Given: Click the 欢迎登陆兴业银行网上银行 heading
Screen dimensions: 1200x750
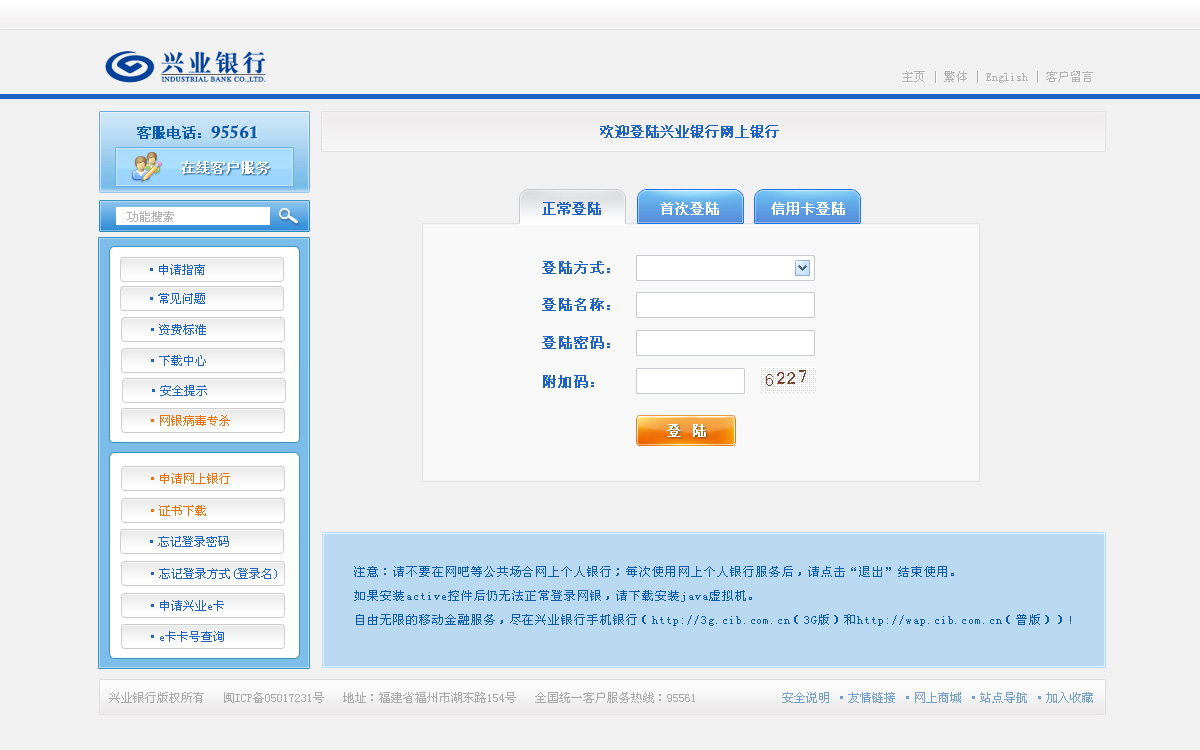Looking at the screenshot, I should point(689,132).
